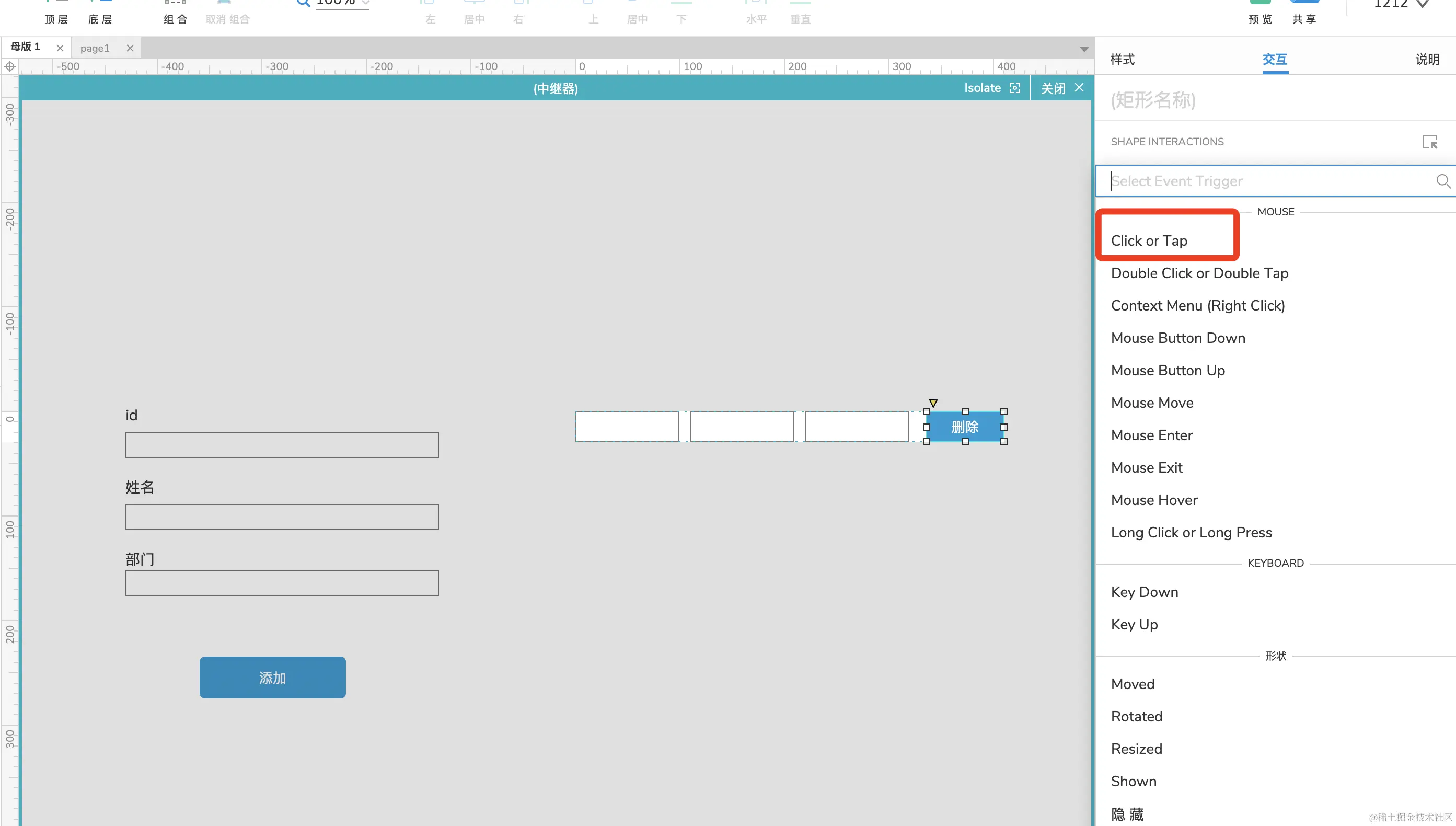Choose Mouse Enter event trigger
The height and width of the screenshot is (826, 1456).
pos(1151,435)
